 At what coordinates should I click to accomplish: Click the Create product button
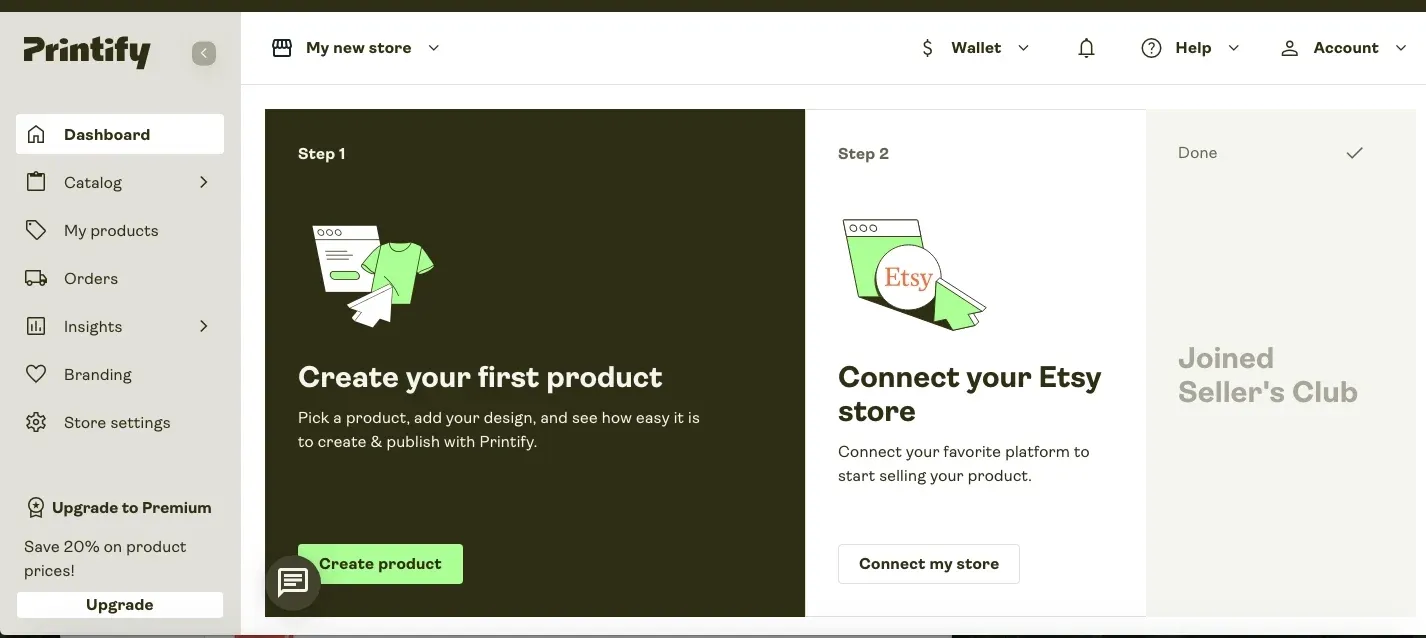[380, 564]
